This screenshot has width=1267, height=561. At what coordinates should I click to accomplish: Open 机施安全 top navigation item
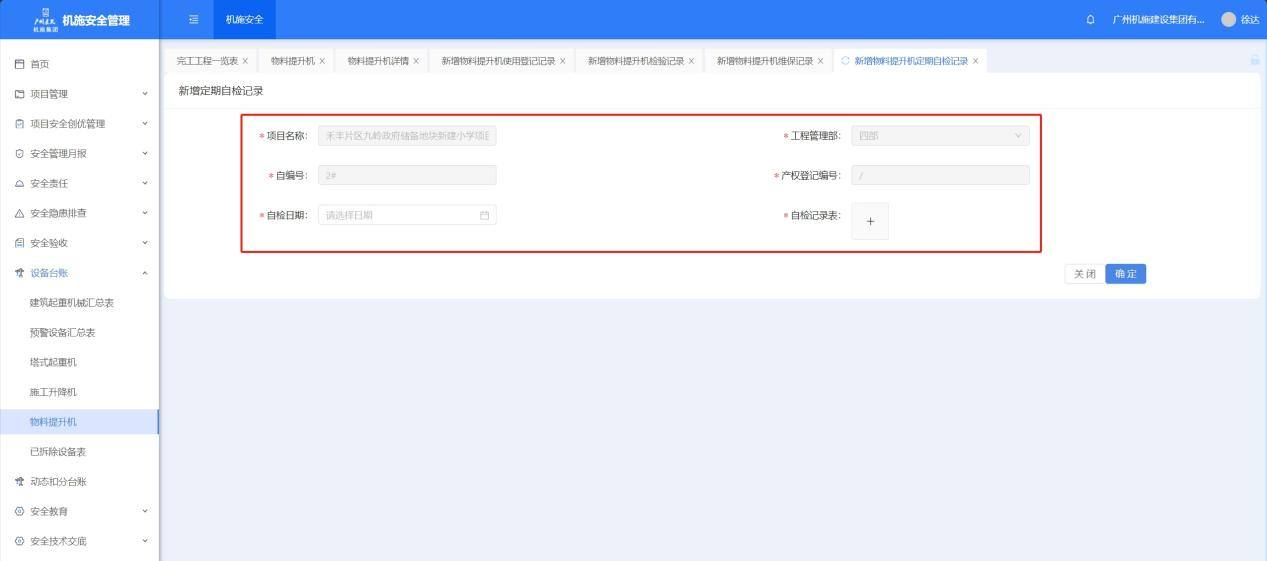click(244, 20)
